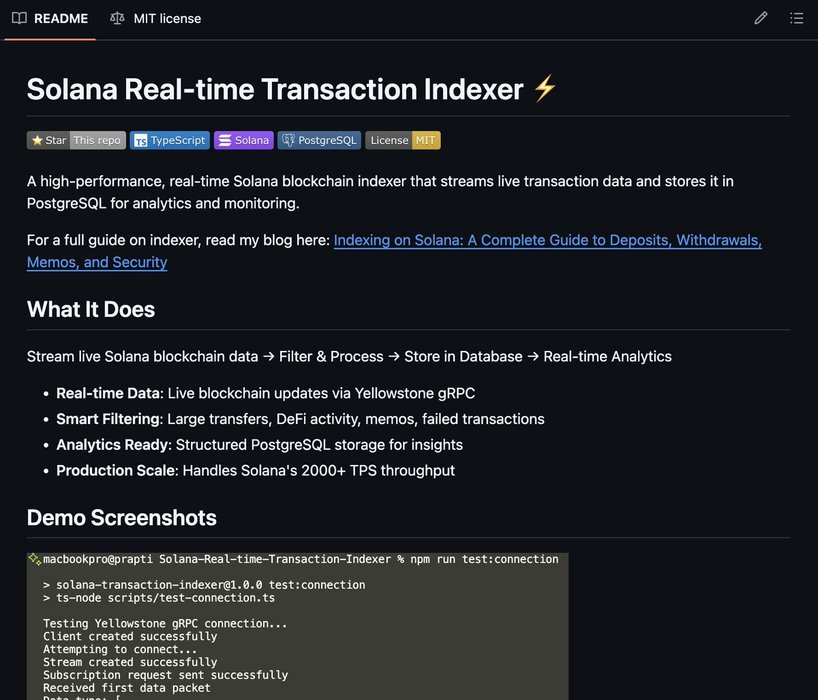Image resolution: width=818 pixels, height=700 pixels.
Task: Click the Demo Screenshots heading
Action: (x=122, y=517)
